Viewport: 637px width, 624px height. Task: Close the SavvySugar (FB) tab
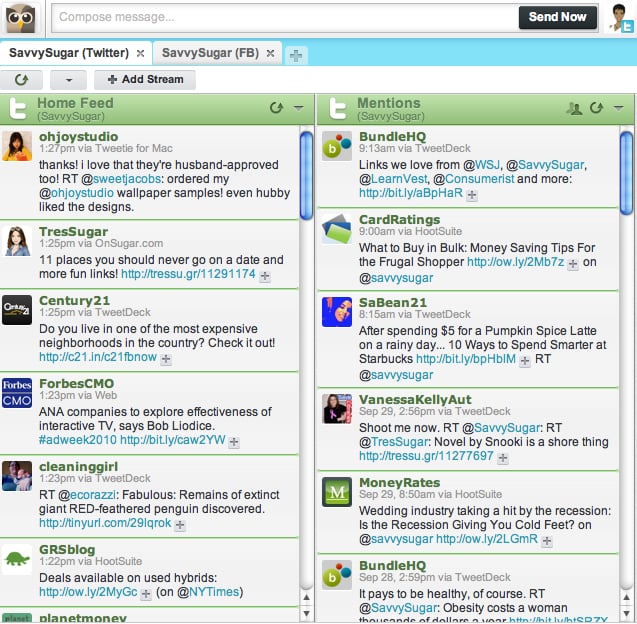pyautogui.click(x=270, y=53)
